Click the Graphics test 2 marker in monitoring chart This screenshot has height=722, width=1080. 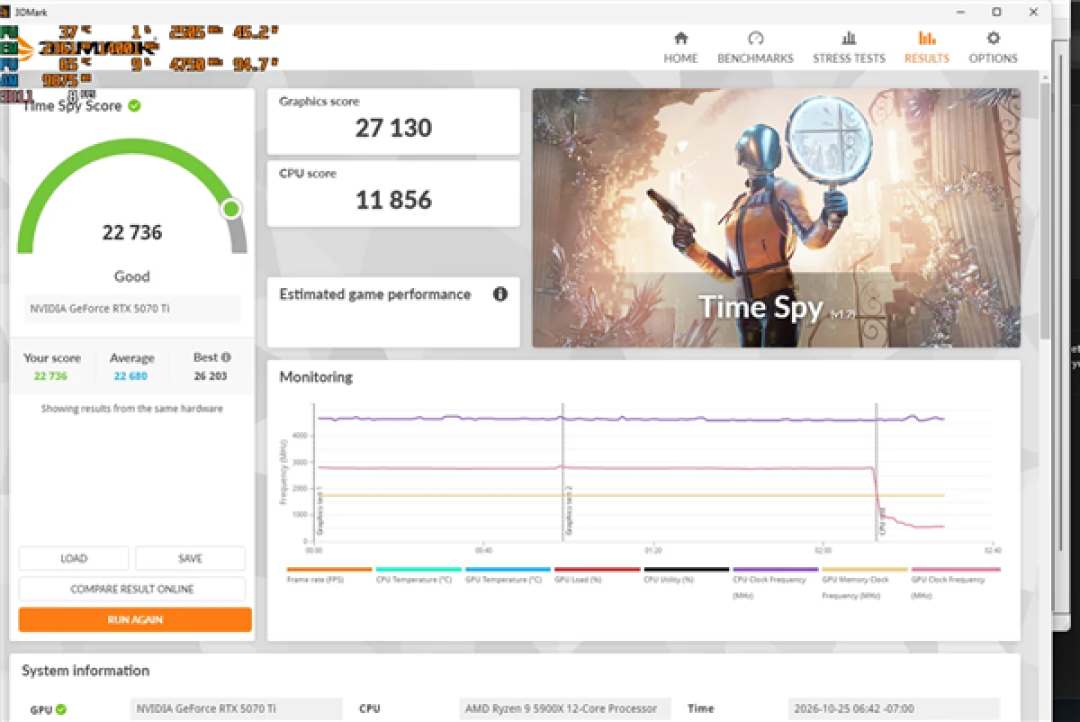coord(563,472)
